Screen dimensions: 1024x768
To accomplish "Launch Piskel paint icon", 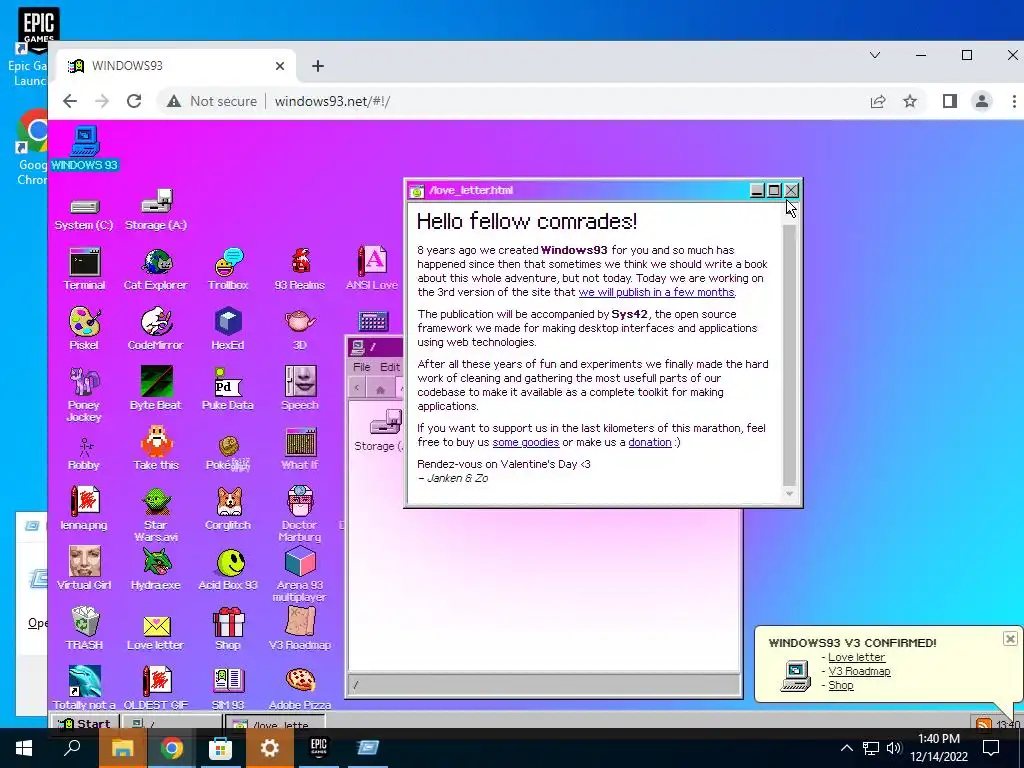I will [84, 328].
